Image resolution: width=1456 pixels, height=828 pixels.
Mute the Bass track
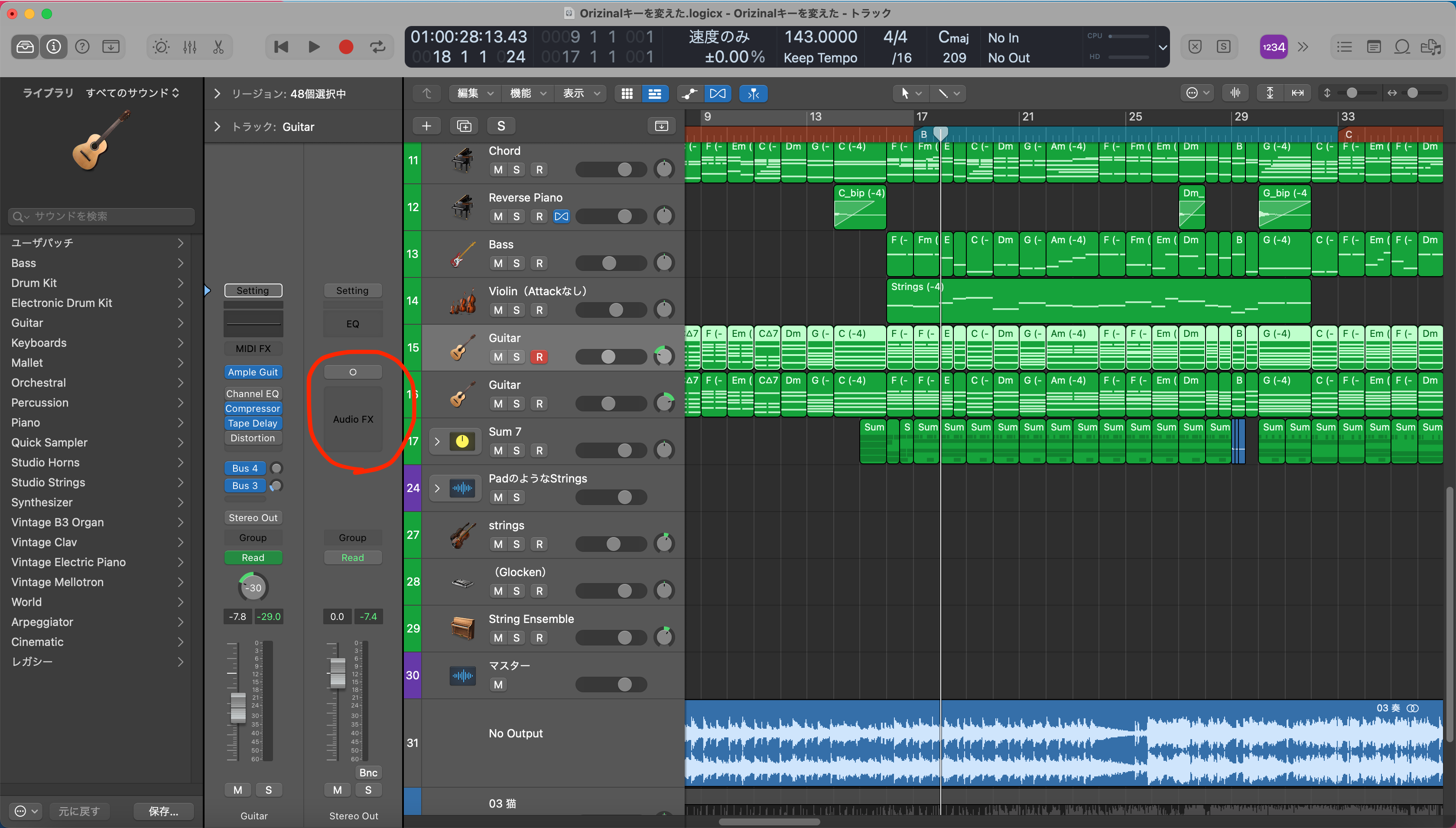click(x=498, y=263)
